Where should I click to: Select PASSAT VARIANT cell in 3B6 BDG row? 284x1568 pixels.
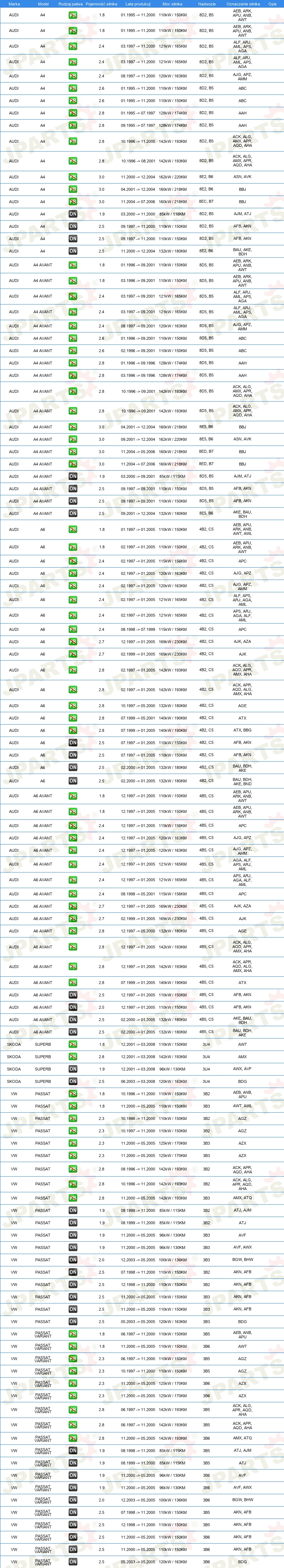pos(42,1562)
